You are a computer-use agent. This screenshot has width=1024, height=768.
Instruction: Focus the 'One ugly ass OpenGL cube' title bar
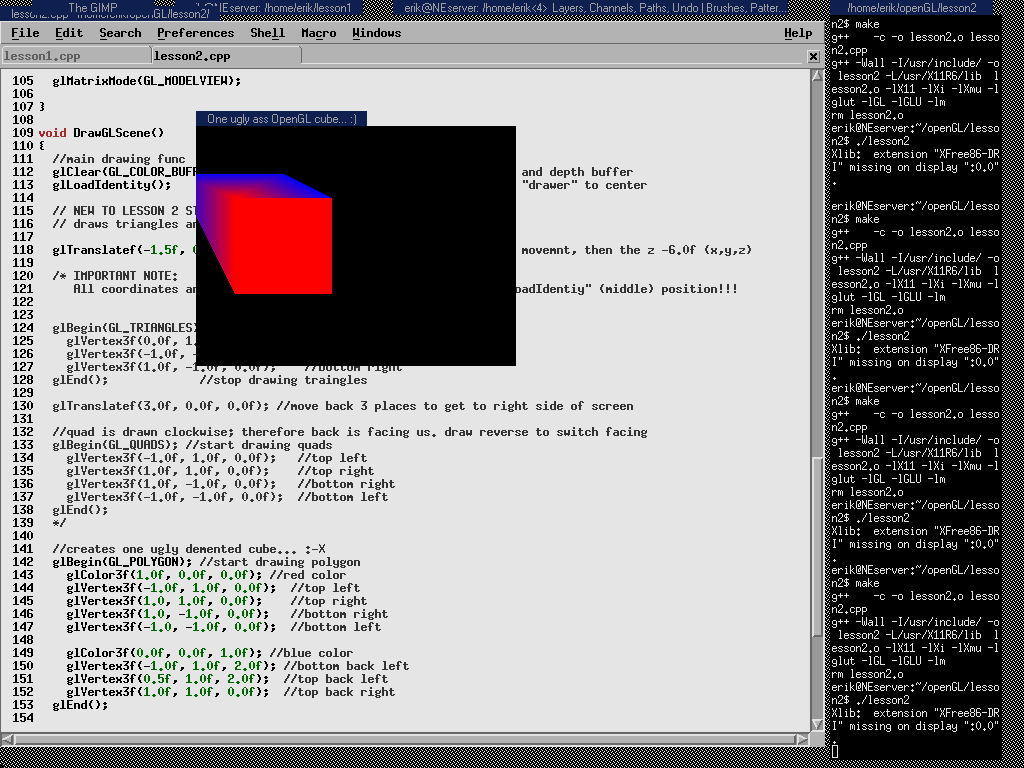pos(281,119)
